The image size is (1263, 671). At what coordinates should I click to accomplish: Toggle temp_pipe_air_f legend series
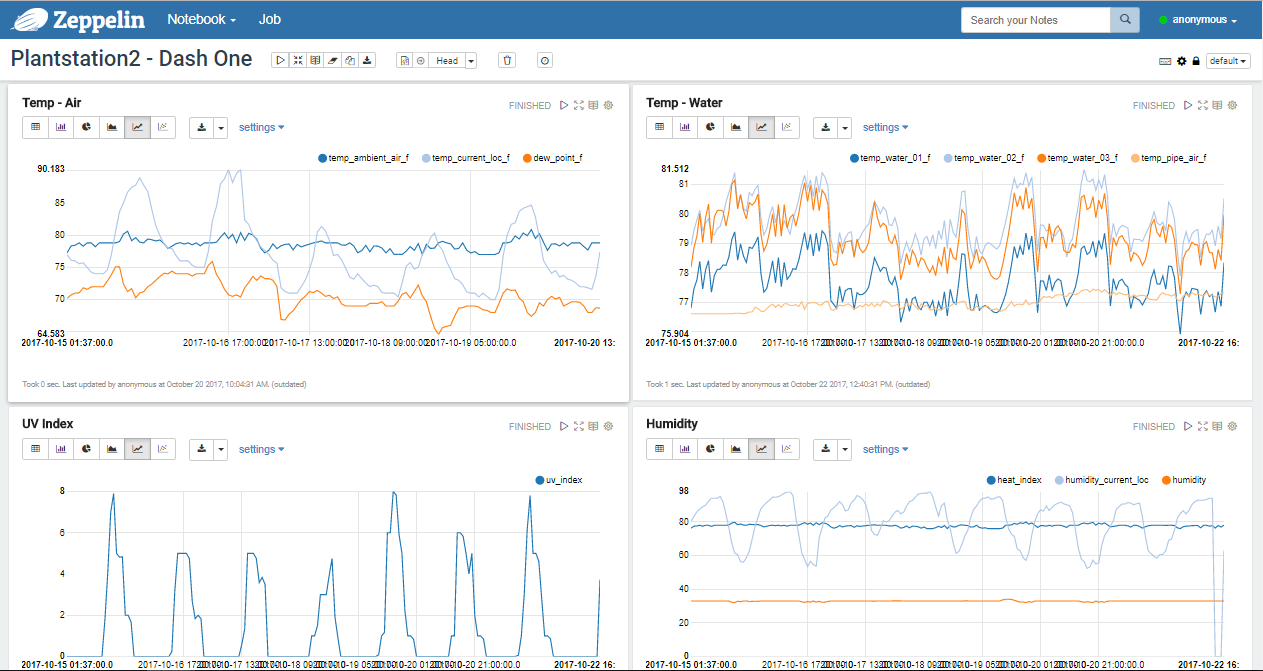click(1167, 158)
